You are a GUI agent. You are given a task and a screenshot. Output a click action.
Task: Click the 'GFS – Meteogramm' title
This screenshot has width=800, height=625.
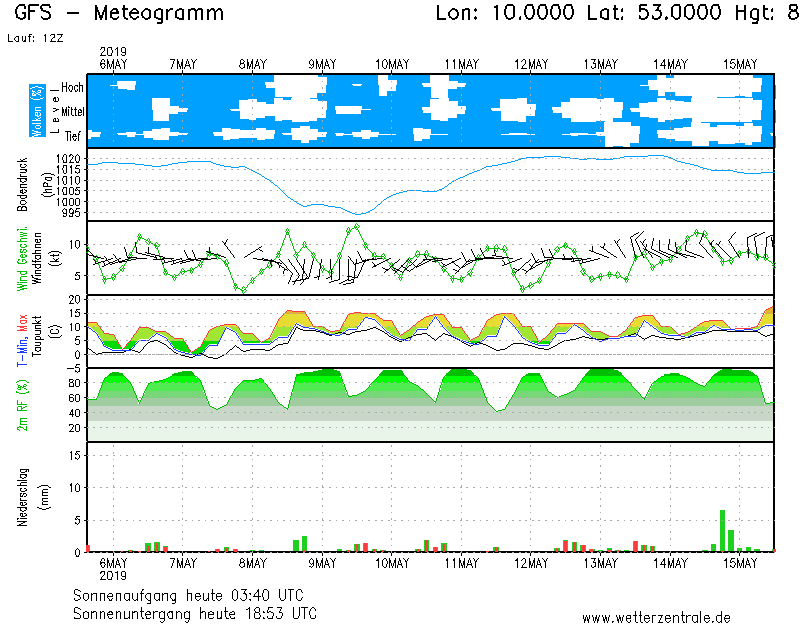click(119, 13)
